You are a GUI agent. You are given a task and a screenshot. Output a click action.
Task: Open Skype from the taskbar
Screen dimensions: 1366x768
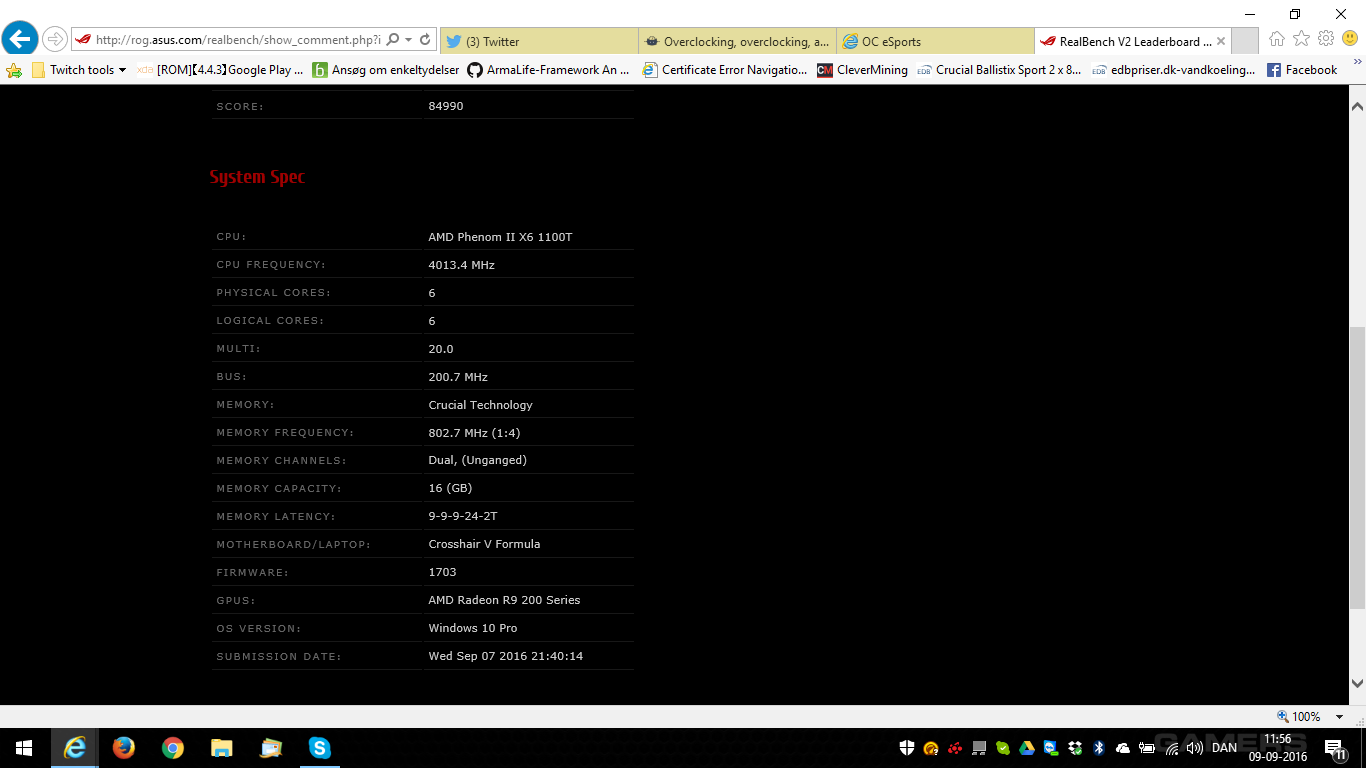[x=320, y=748]
